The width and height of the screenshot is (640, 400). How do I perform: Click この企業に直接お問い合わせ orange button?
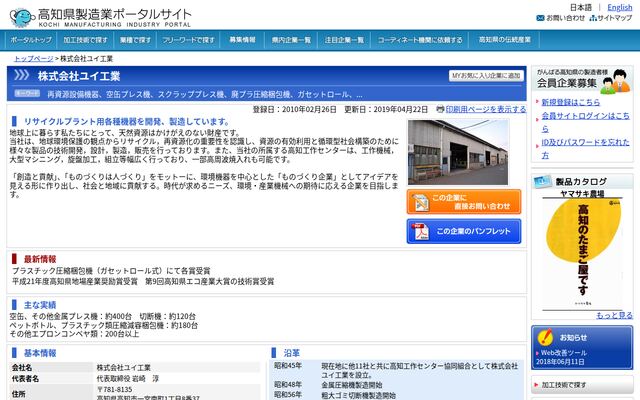(464, 202)
